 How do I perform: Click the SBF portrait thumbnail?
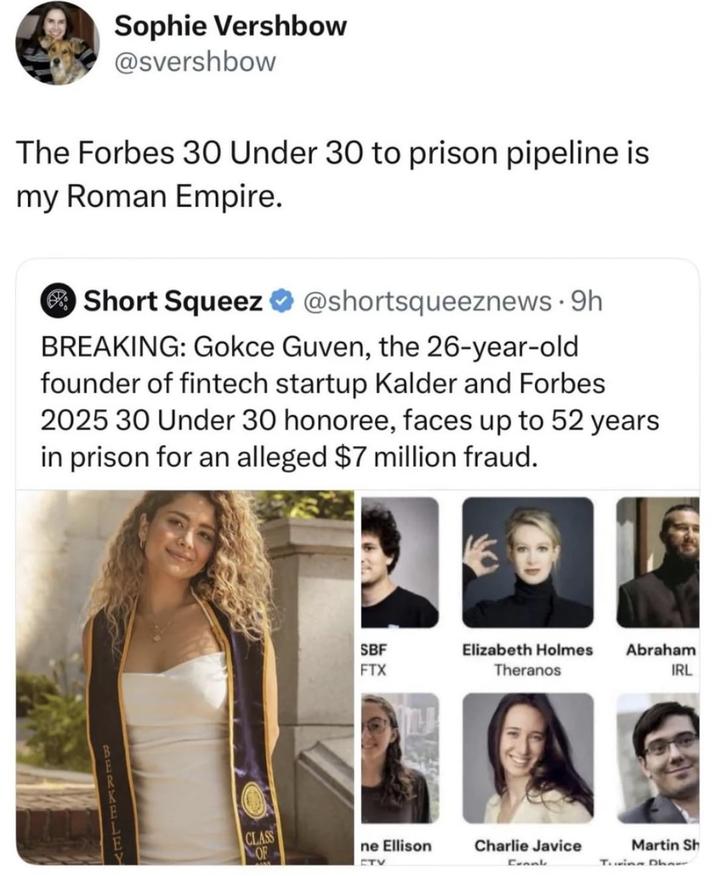pos(399,562)
